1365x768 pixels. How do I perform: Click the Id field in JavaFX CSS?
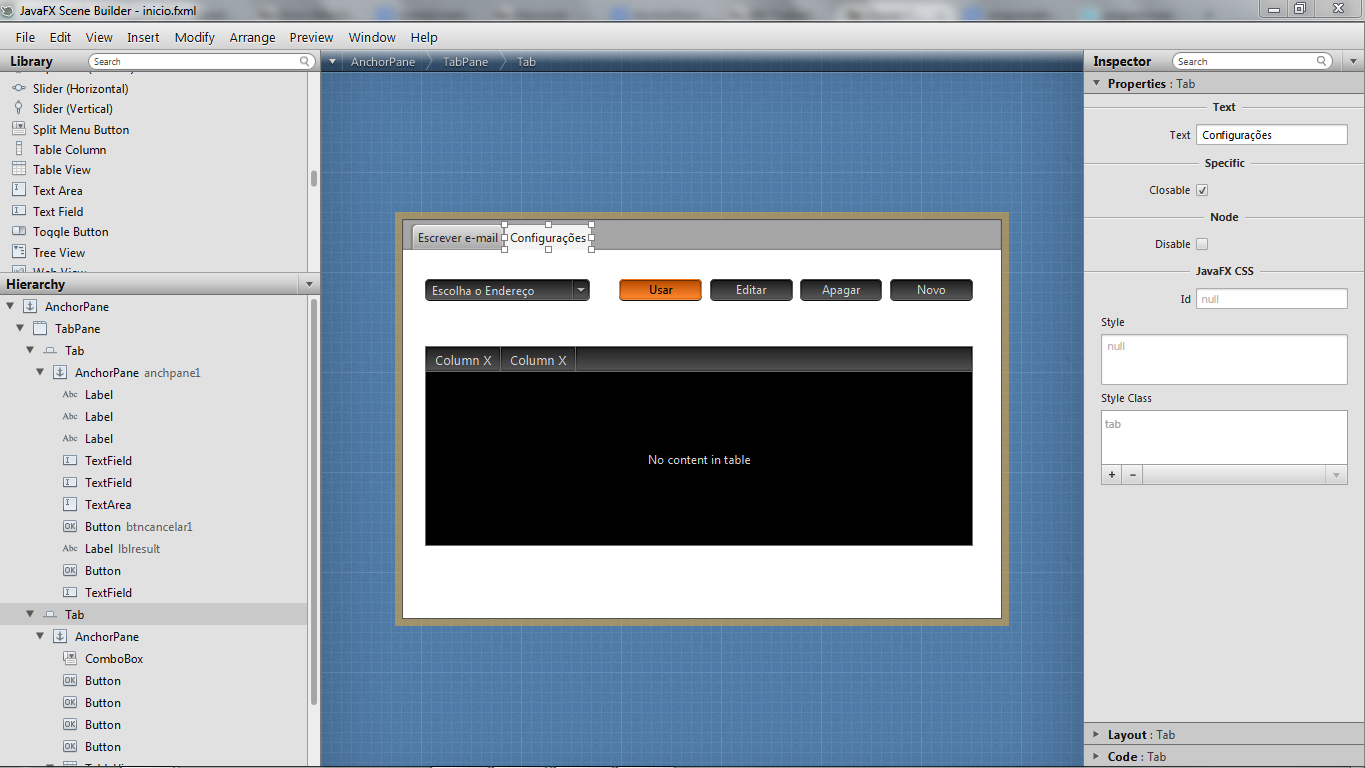[1272, 298]
